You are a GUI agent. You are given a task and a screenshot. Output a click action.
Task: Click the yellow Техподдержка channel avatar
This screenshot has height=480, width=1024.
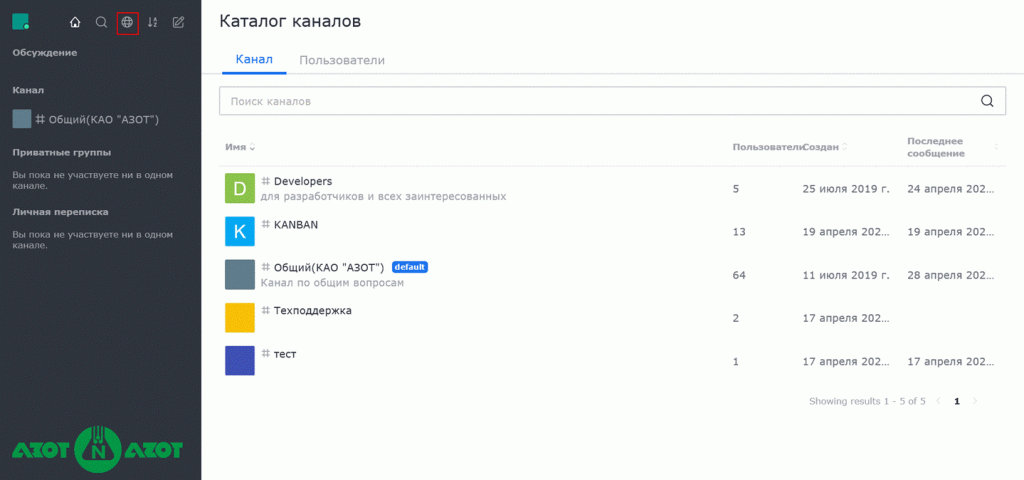240,317
